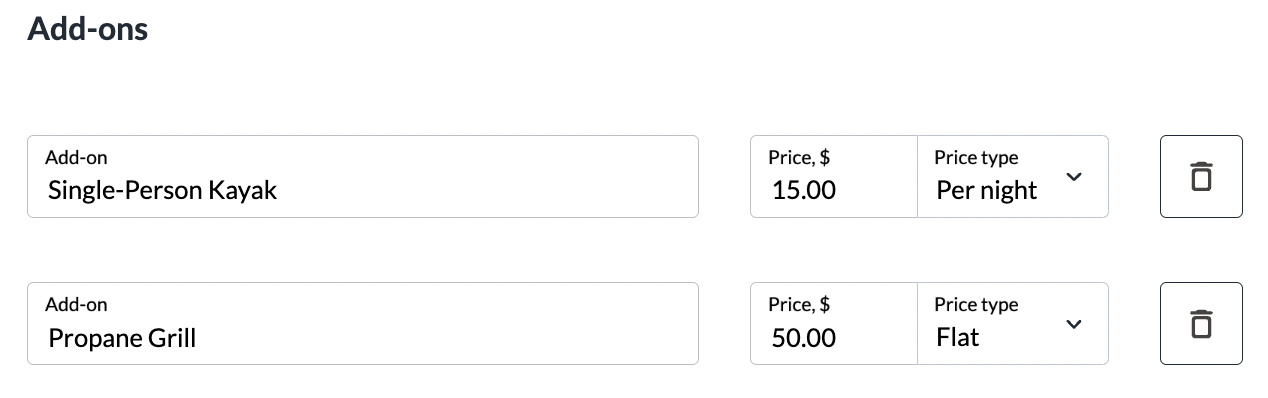Focus the add-on name field containing Single-Person Kayak

coord(363,176)
